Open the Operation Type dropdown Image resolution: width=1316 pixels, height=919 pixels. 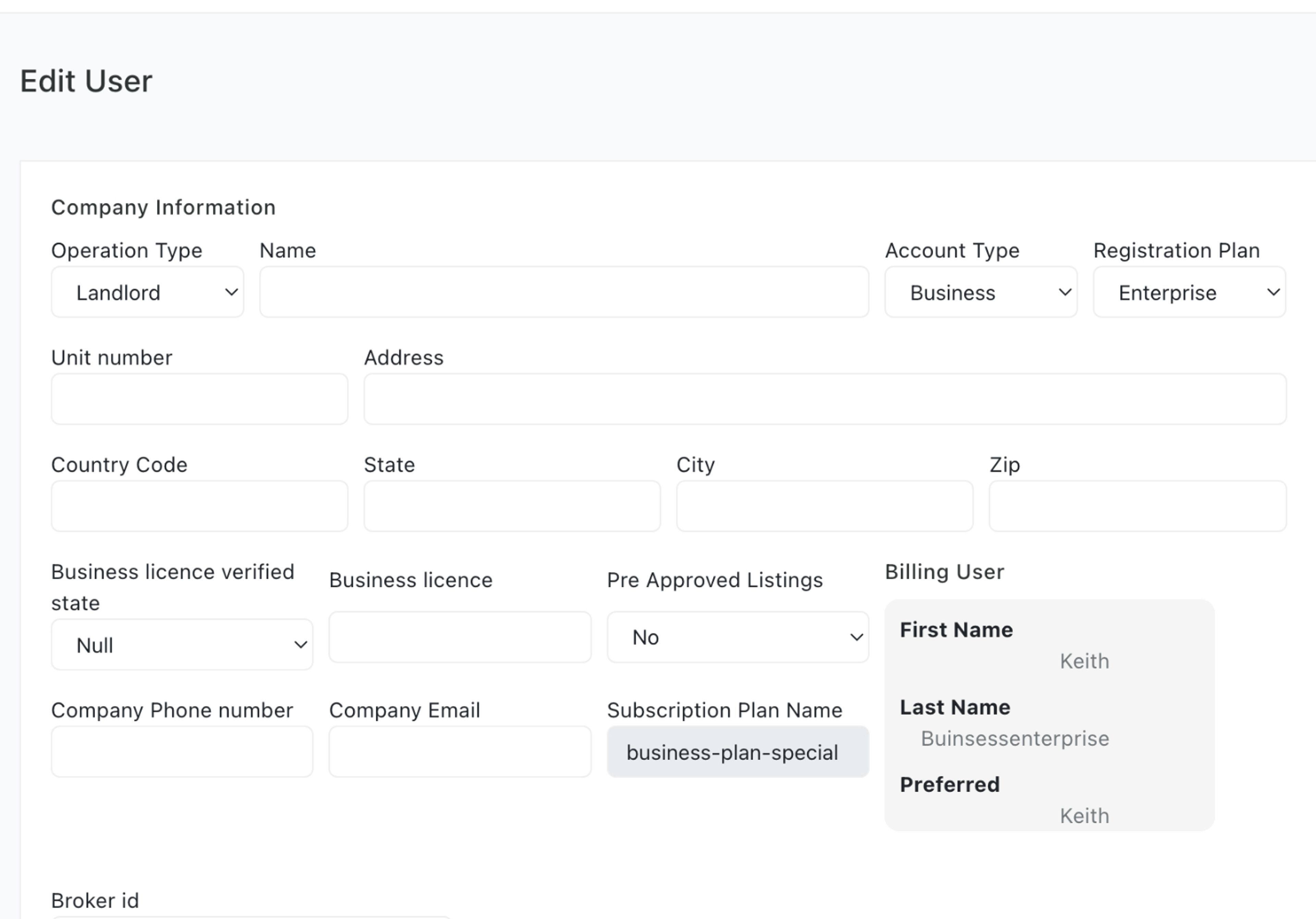tap(147, 292)
